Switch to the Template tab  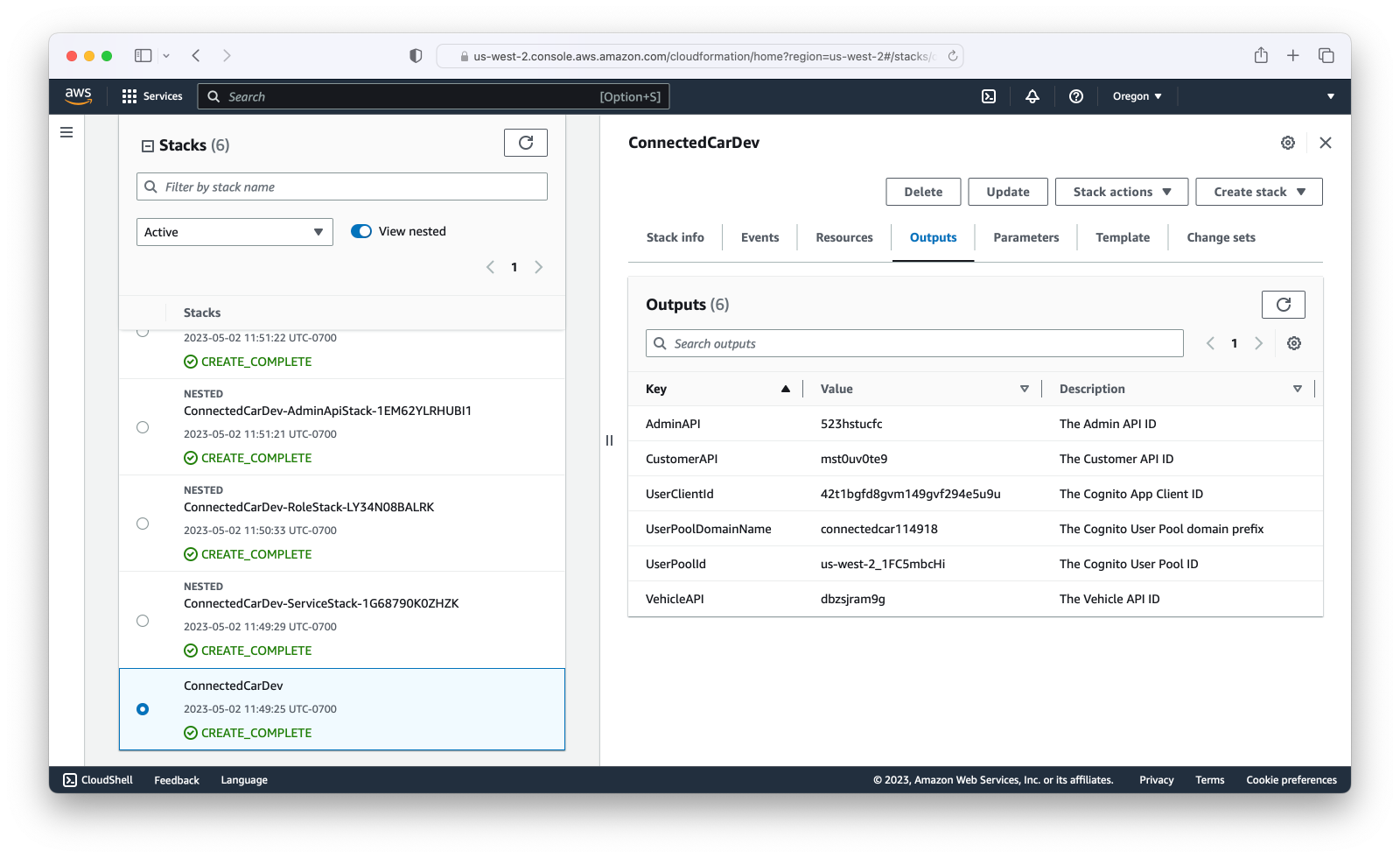pos(1123,237)
